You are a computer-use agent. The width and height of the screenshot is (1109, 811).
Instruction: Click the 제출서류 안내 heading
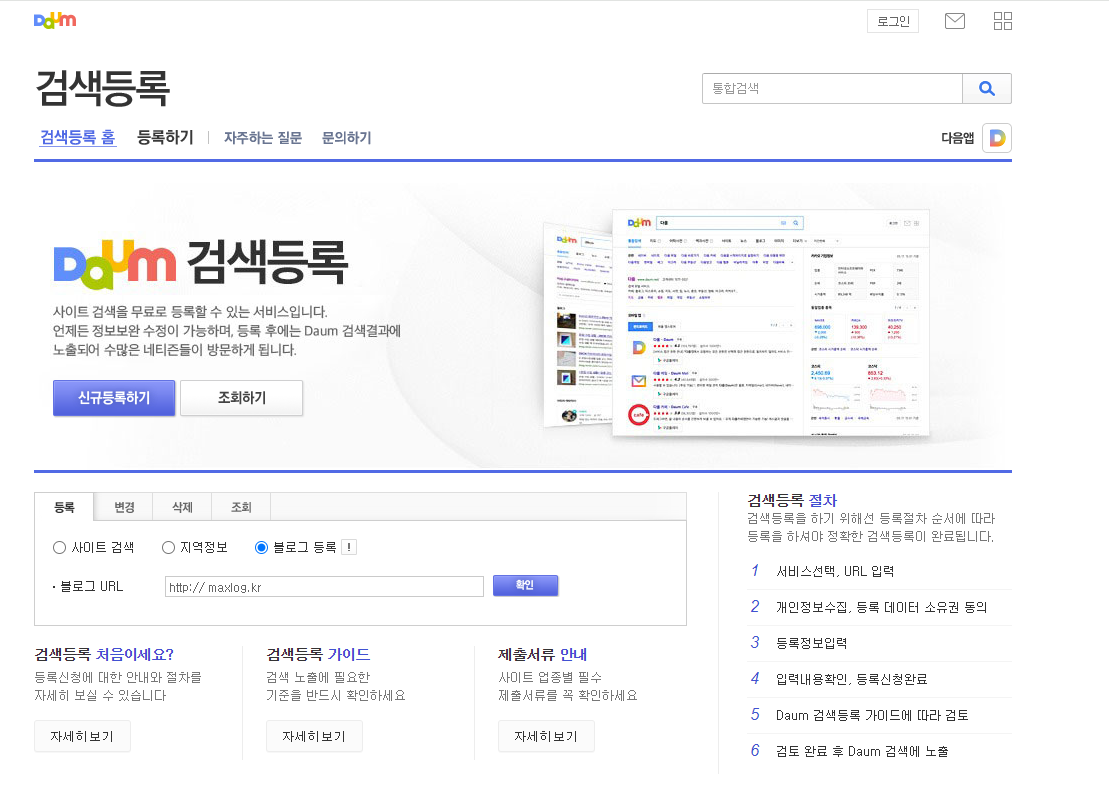pos(542,654)
